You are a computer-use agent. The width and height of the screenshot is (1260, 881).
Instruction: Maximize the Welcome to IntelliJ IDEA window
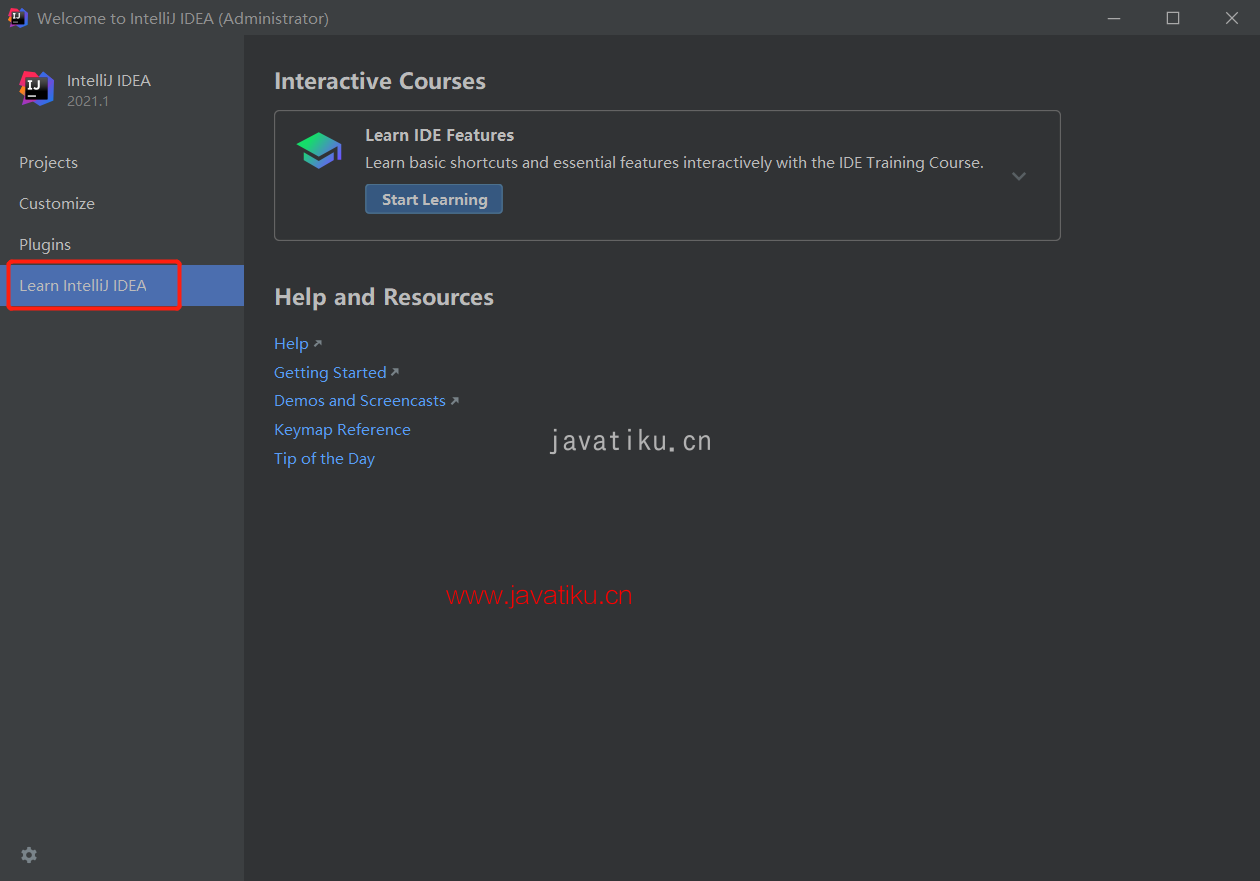(1173, 18)
